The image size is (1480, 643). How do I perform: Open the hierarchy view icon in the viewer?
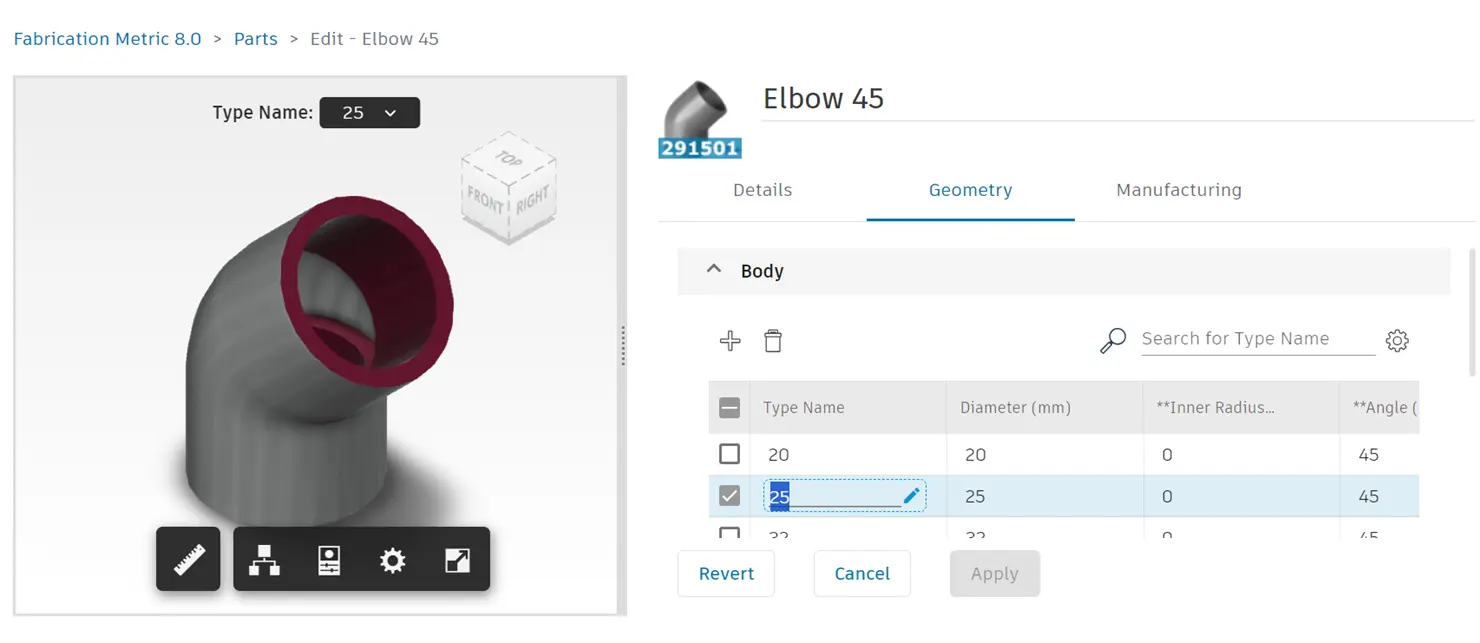tap(264, 559)
